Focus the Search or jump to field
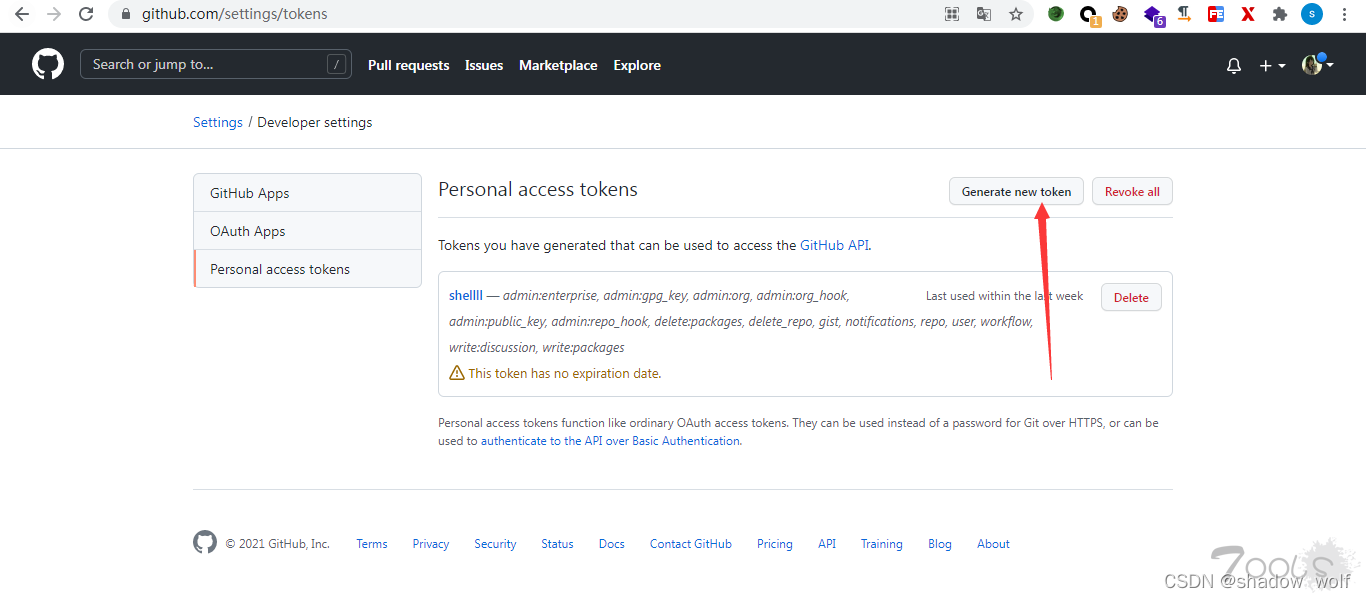The image size is (1366, 598). tap(207, 65)
